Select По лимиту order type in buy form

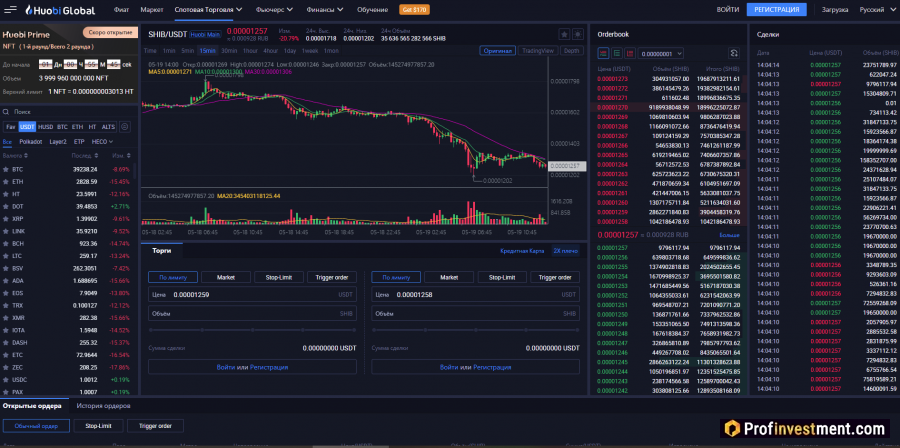click(x=173, y=278)
